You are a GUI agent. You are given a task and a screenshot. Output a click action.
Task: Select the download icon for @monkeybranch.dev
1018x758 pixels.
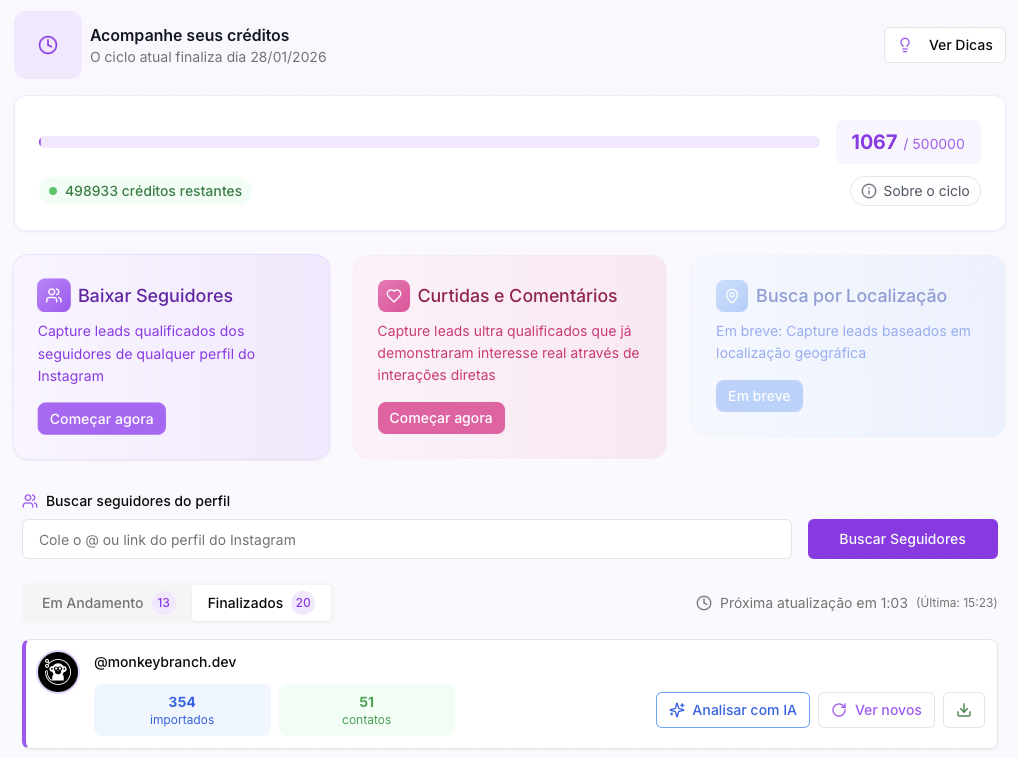click(963, 709)
